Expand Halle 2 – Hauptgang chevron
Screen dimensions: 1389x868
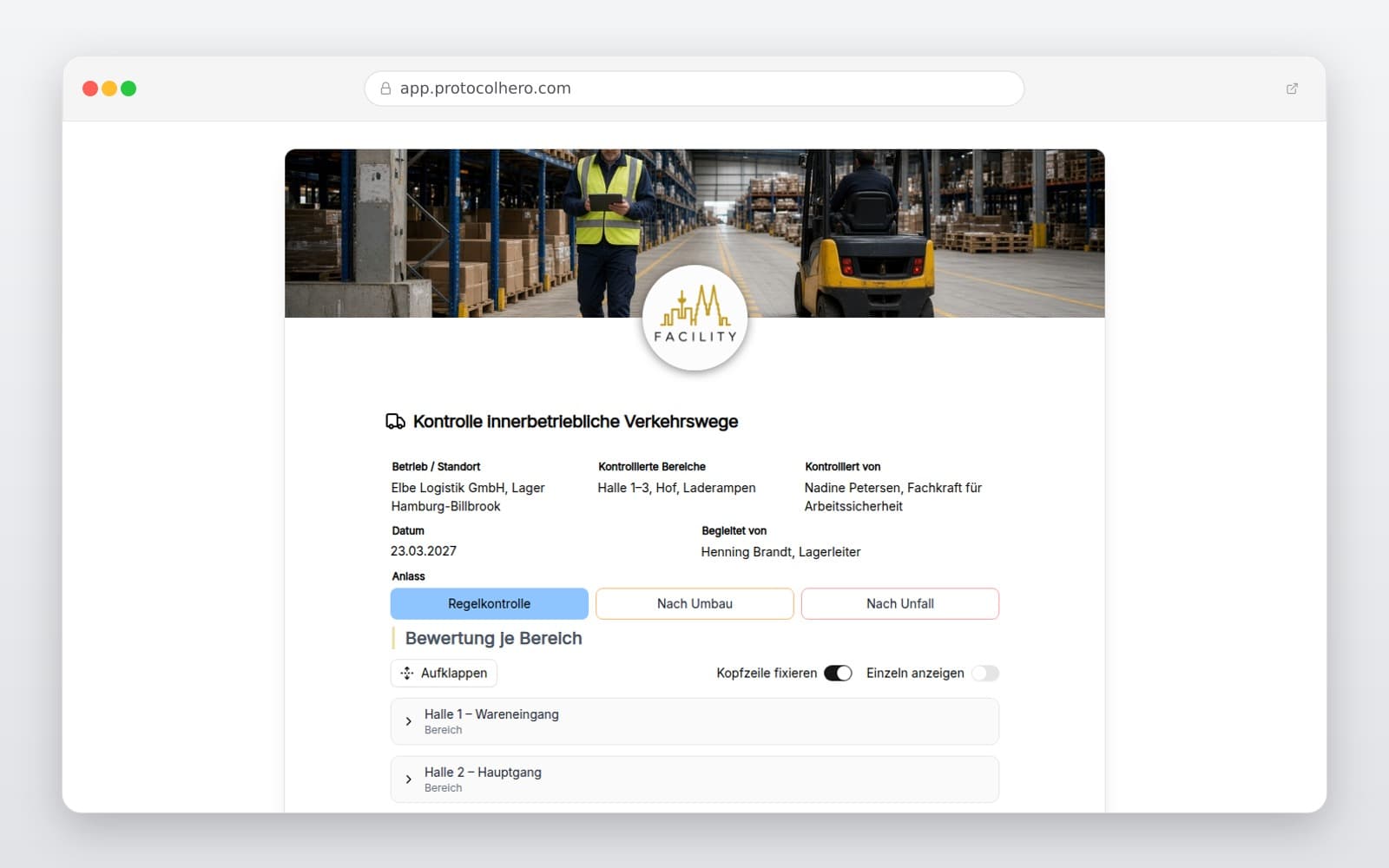(409, 779)
